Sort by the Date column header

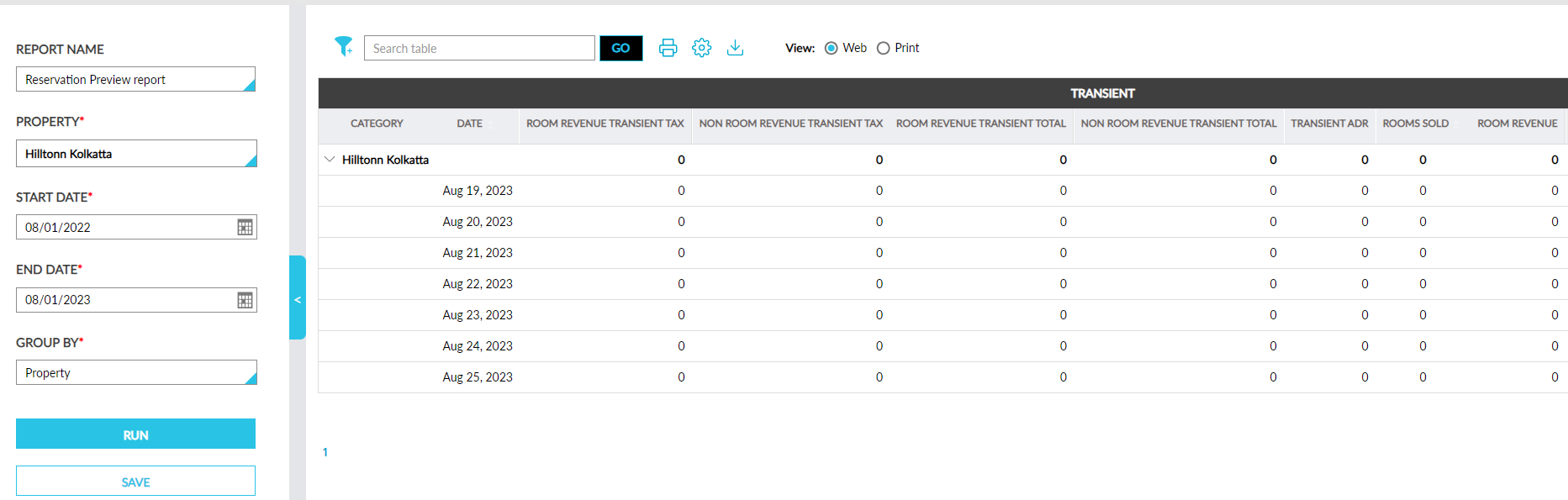click(x=469, y=124)
